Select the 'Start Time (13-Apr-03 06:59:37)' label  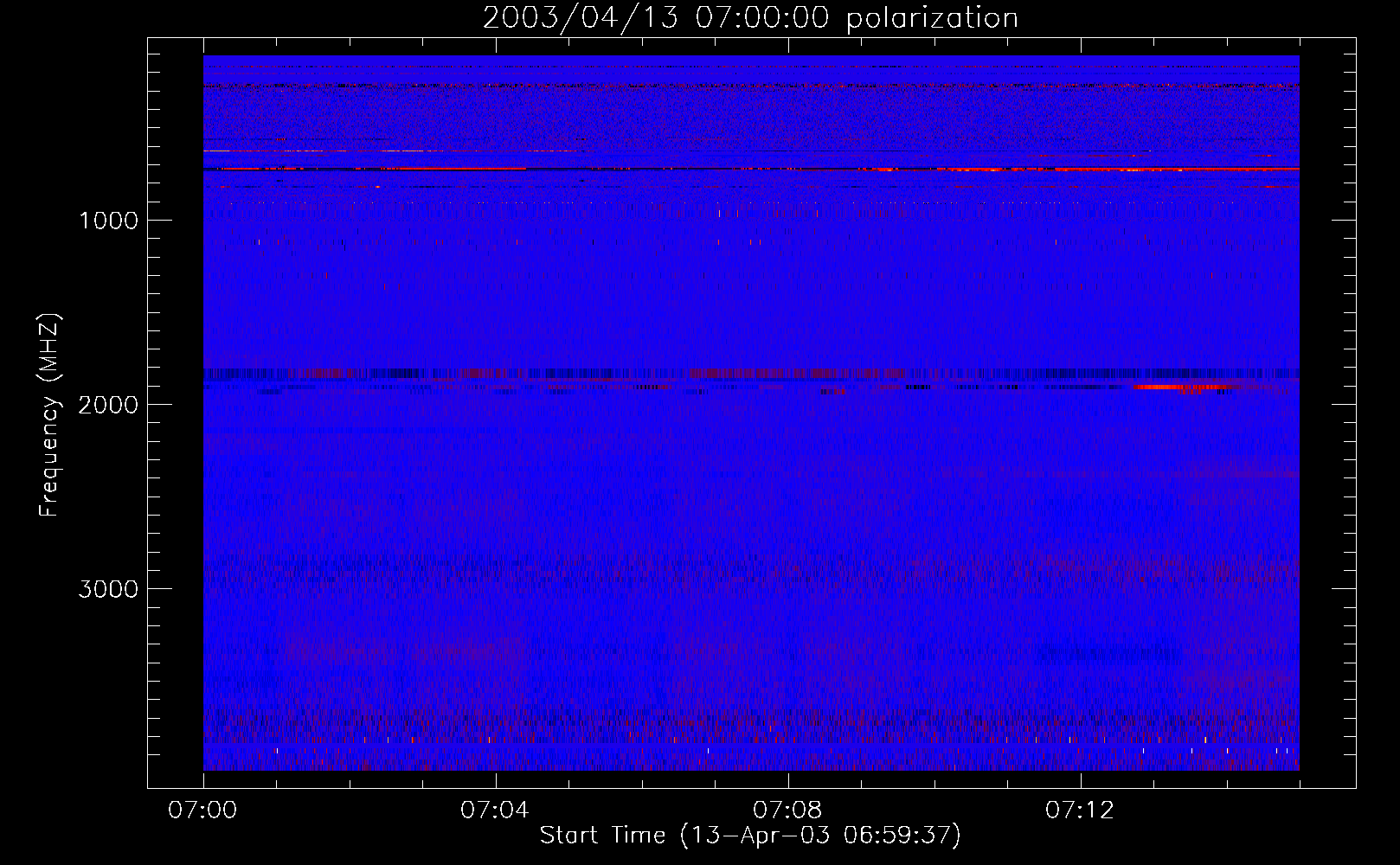click(x=750, y=836)
